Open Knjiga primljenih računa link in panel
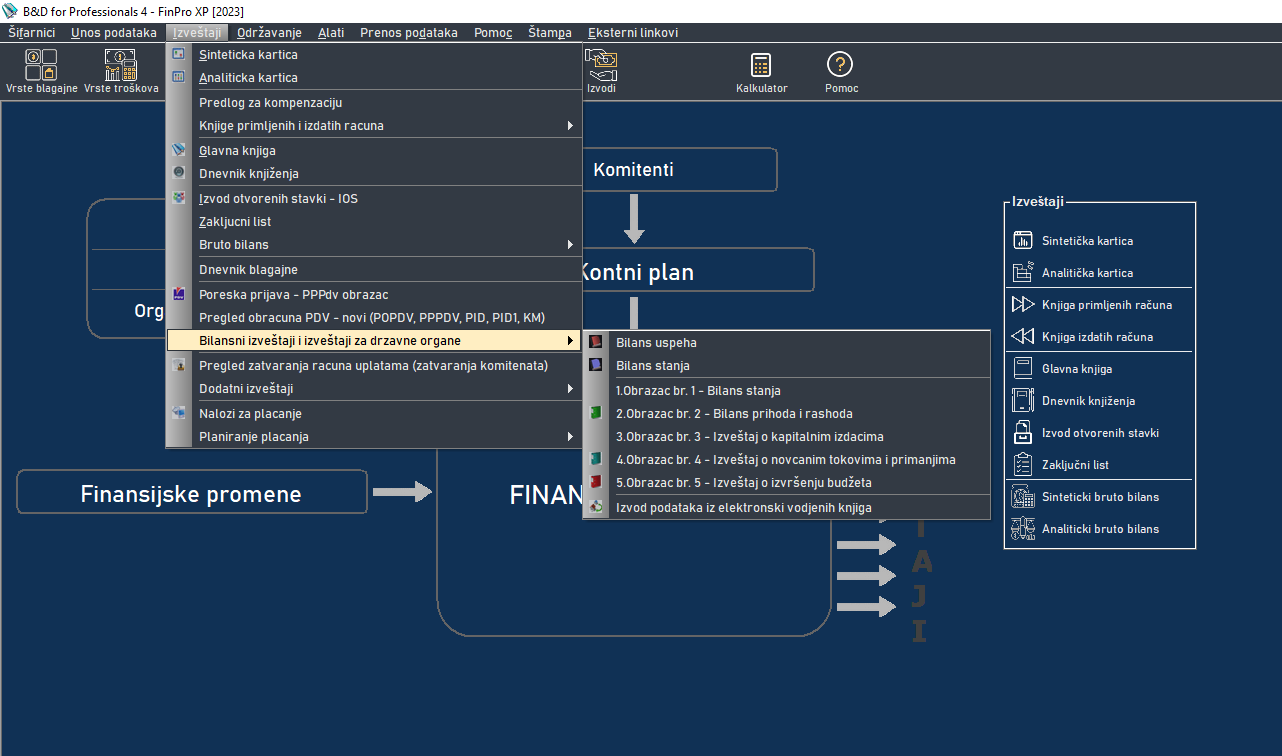The image size is (1282, 756). [1107, 305]
